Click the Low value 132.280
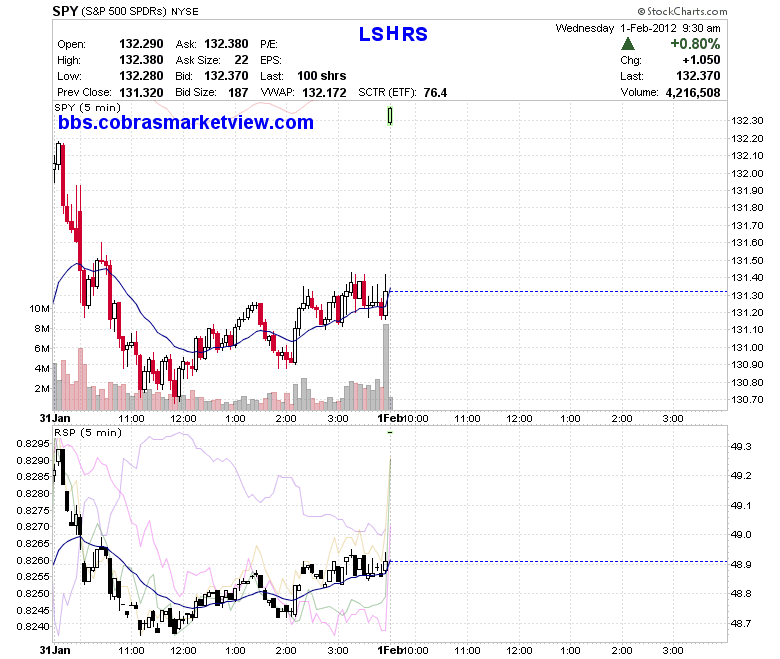780x659 pixels. coord(141,76)
